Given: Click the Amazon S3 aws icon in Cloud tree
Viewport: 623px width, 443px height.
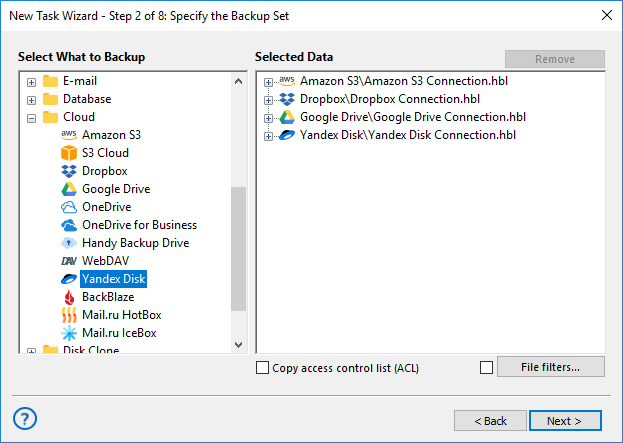Looking at the screenshot, I should click(x=69, y=135).
